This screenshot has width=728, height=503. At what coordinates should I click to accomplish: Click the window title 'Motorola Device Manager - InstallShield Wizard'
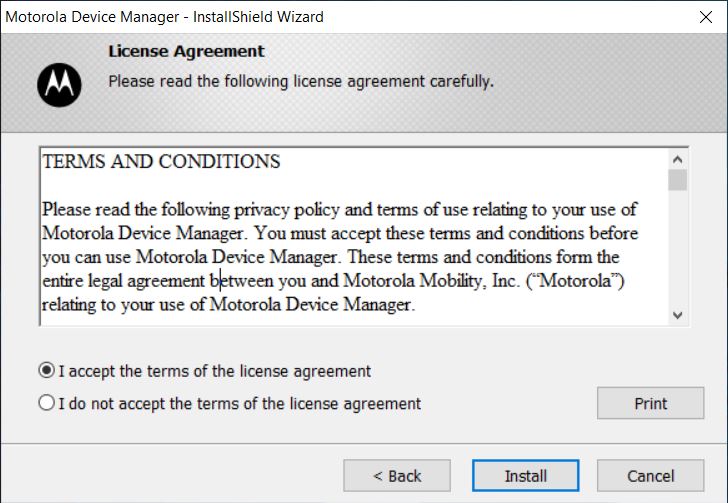164,17
